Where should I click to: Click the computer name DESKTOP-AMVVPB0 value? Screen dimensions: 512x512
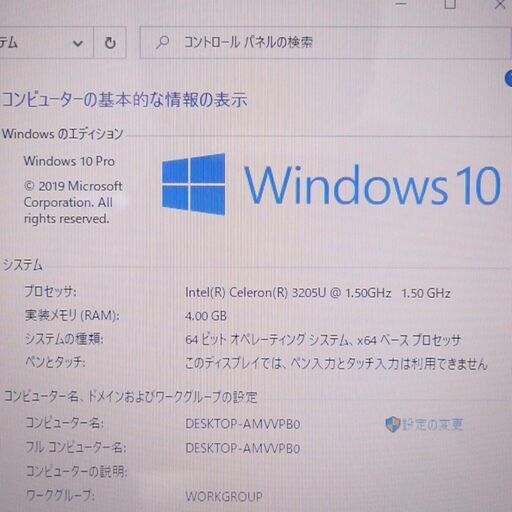point(243,424)
